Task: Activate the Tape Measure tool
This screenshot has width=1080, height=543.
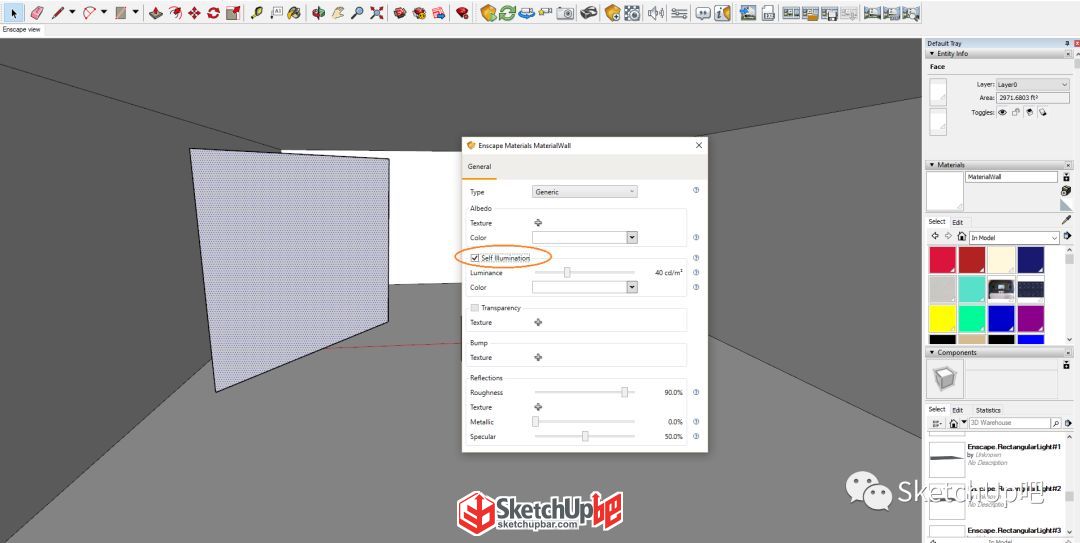Action: point(257,13)
